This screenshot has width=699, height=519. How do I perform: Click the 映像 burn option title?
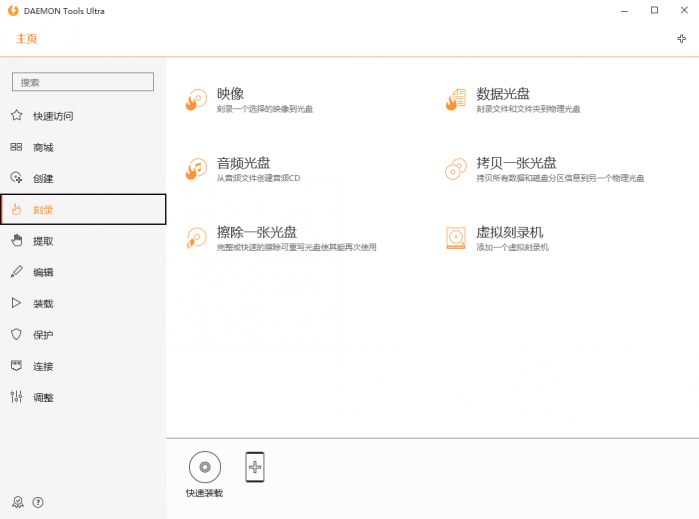(230, 94)
